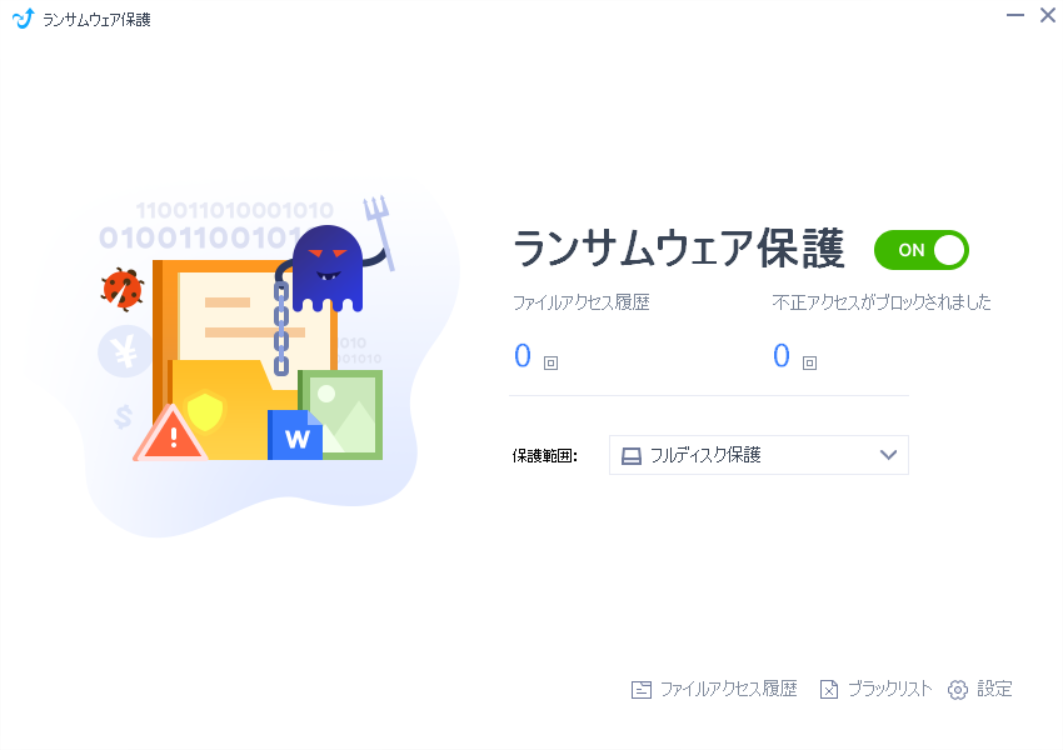The height and width of the screenshot is (750, 1063).
Task: Click the blue W document in the illustration
Action: (x=295, y=435)
